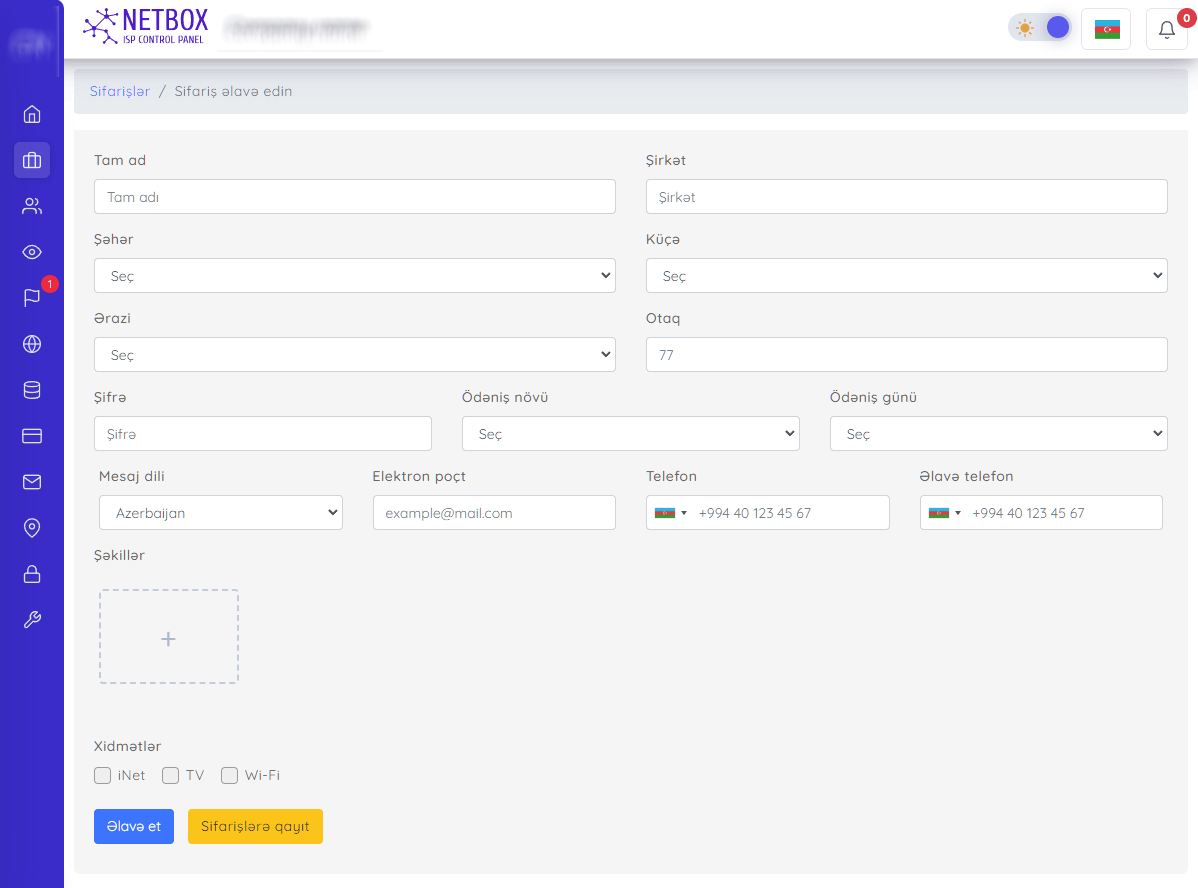Image resolution: width=1198 pixels, height=888 pixels.
Task: Check the Wi-Fi service checkbox
Action: tap(230, 775)
